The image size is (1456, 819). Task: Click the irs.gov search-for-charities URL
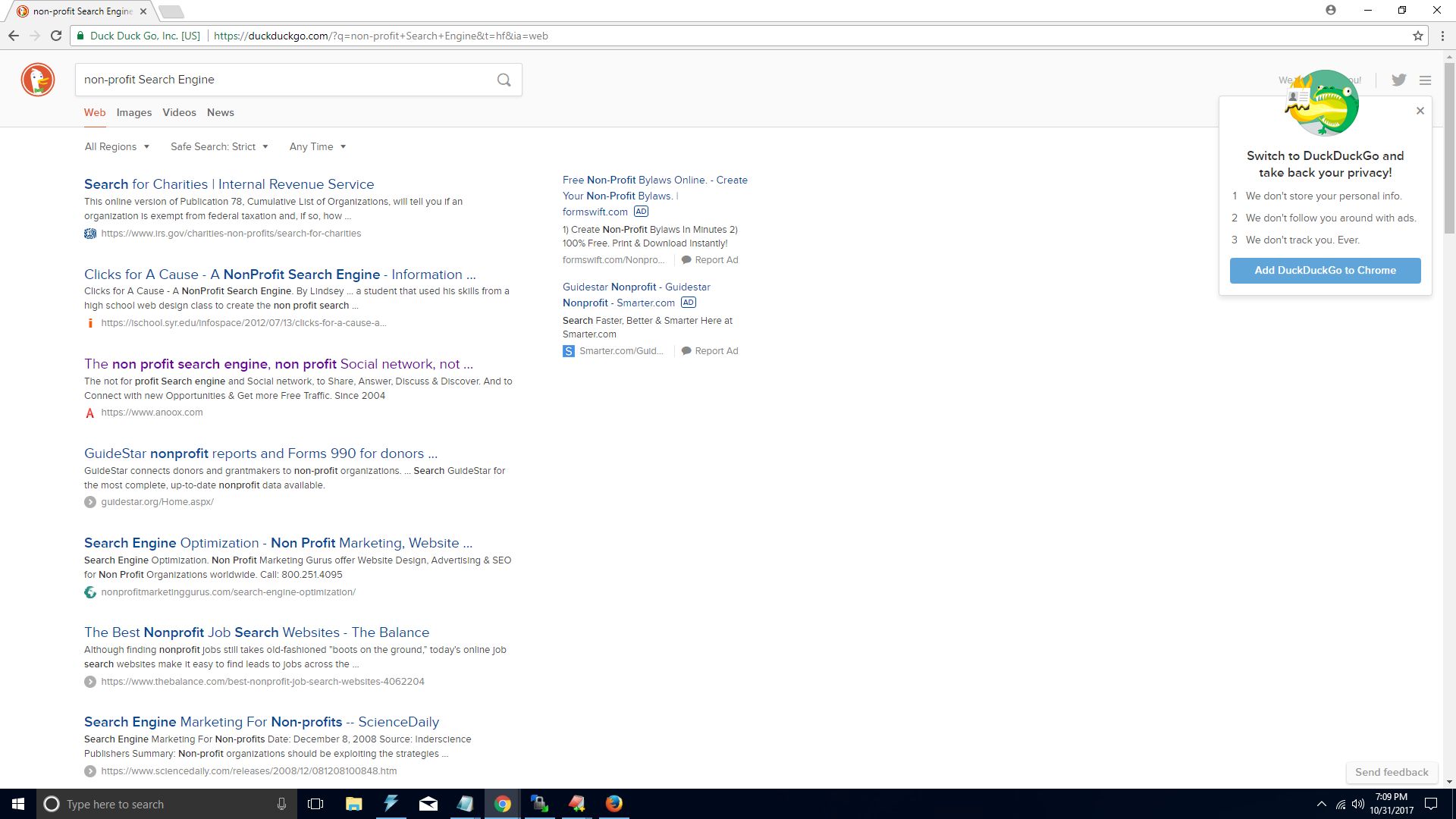231,234
